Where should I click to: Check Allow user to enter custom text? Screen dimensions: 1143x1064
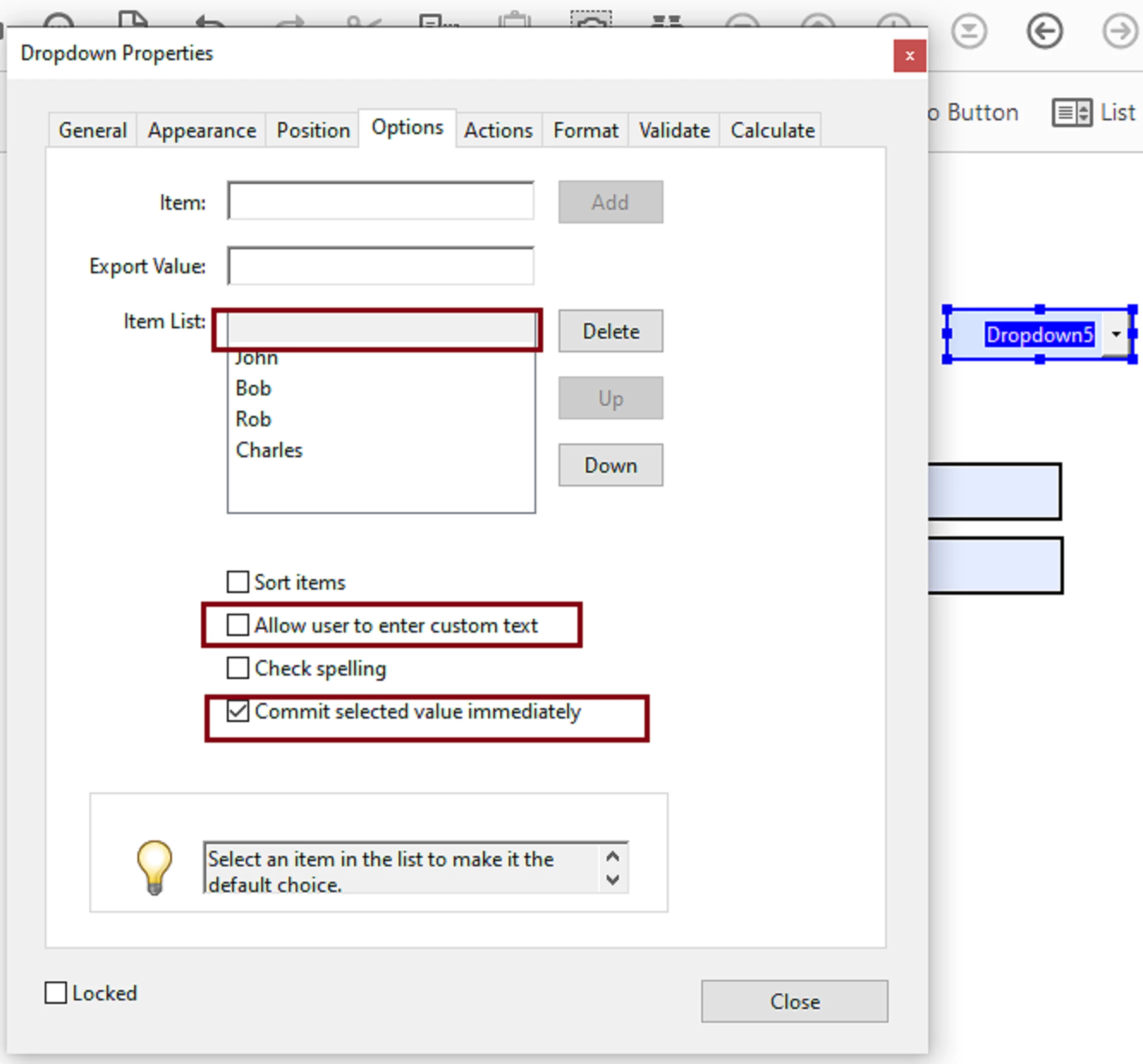[x=238, y=625]
